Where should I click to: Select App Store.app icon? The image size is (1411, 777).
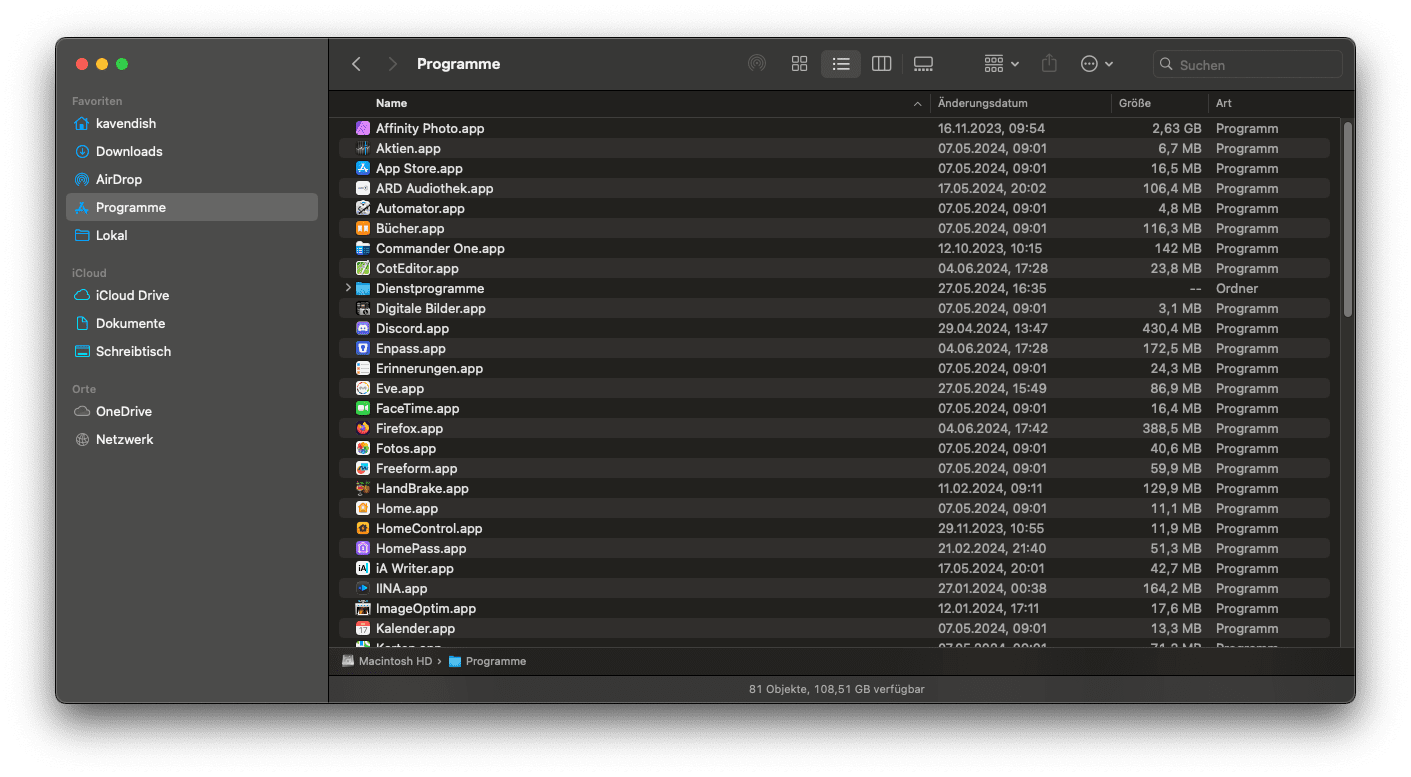pos(363,168)
